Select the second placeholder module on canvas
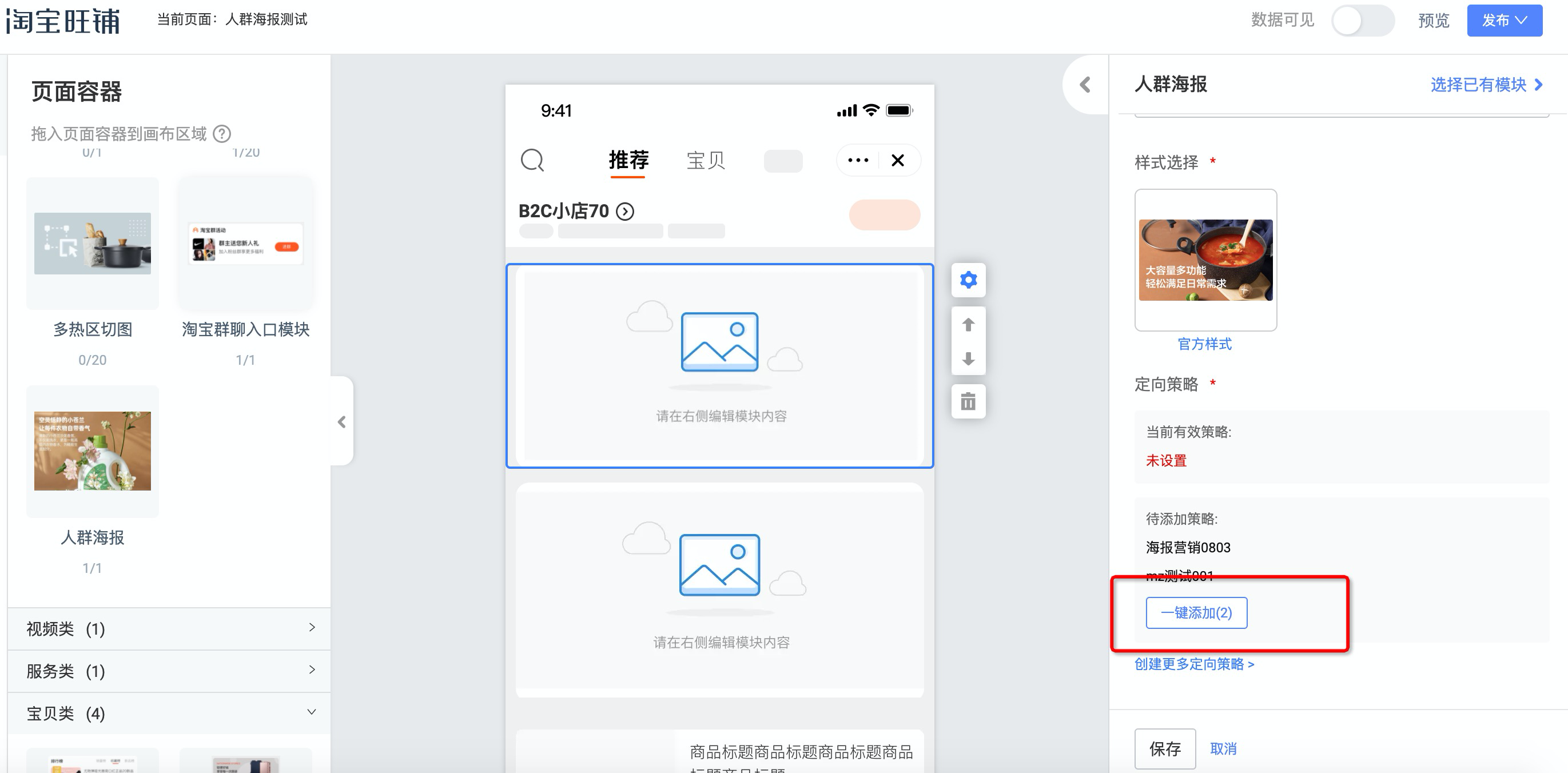The width and height of the screenshot is (1568, 773). [x=719, y=591]
